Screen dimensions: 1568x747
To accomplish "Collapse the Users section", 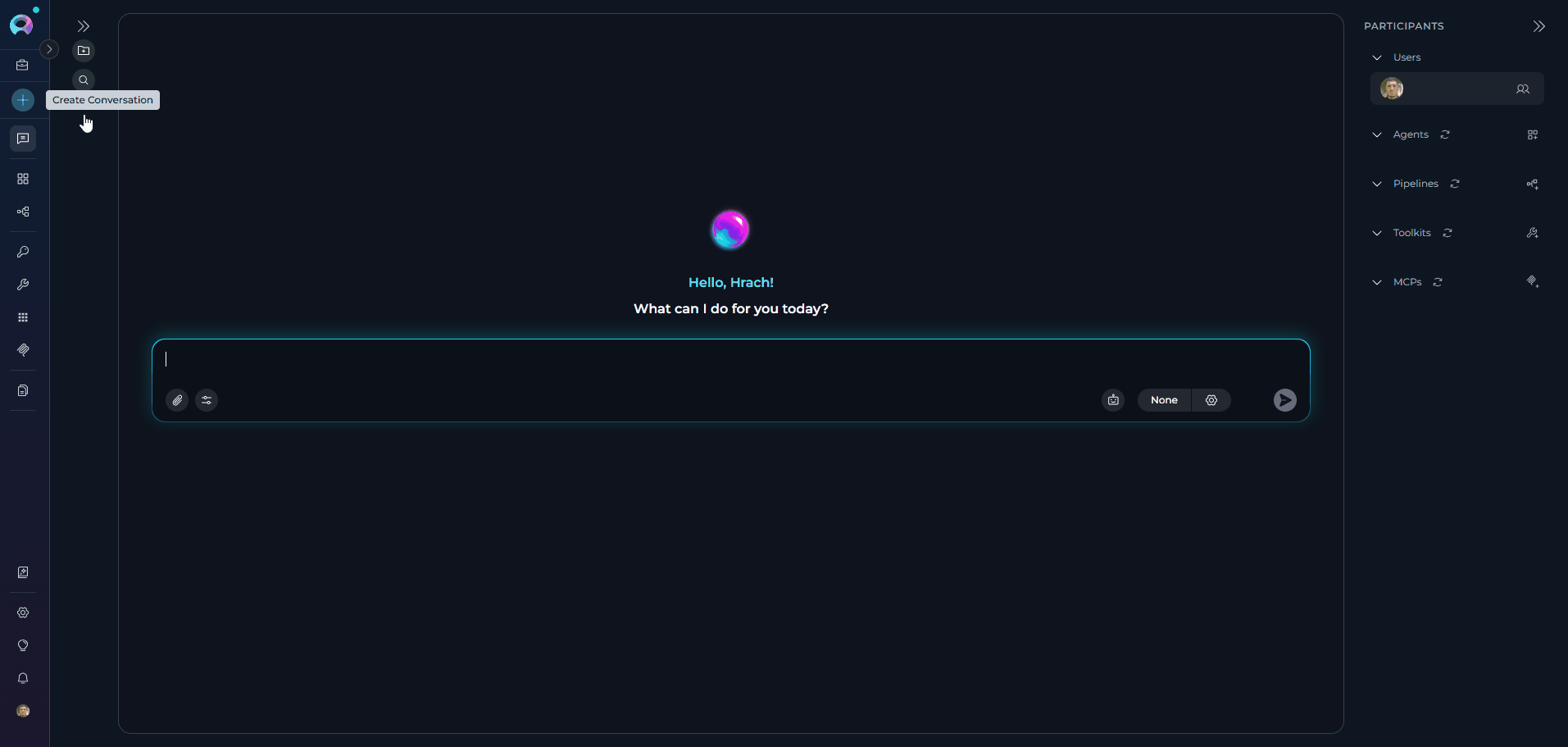I will click(x=1377, y=57).
